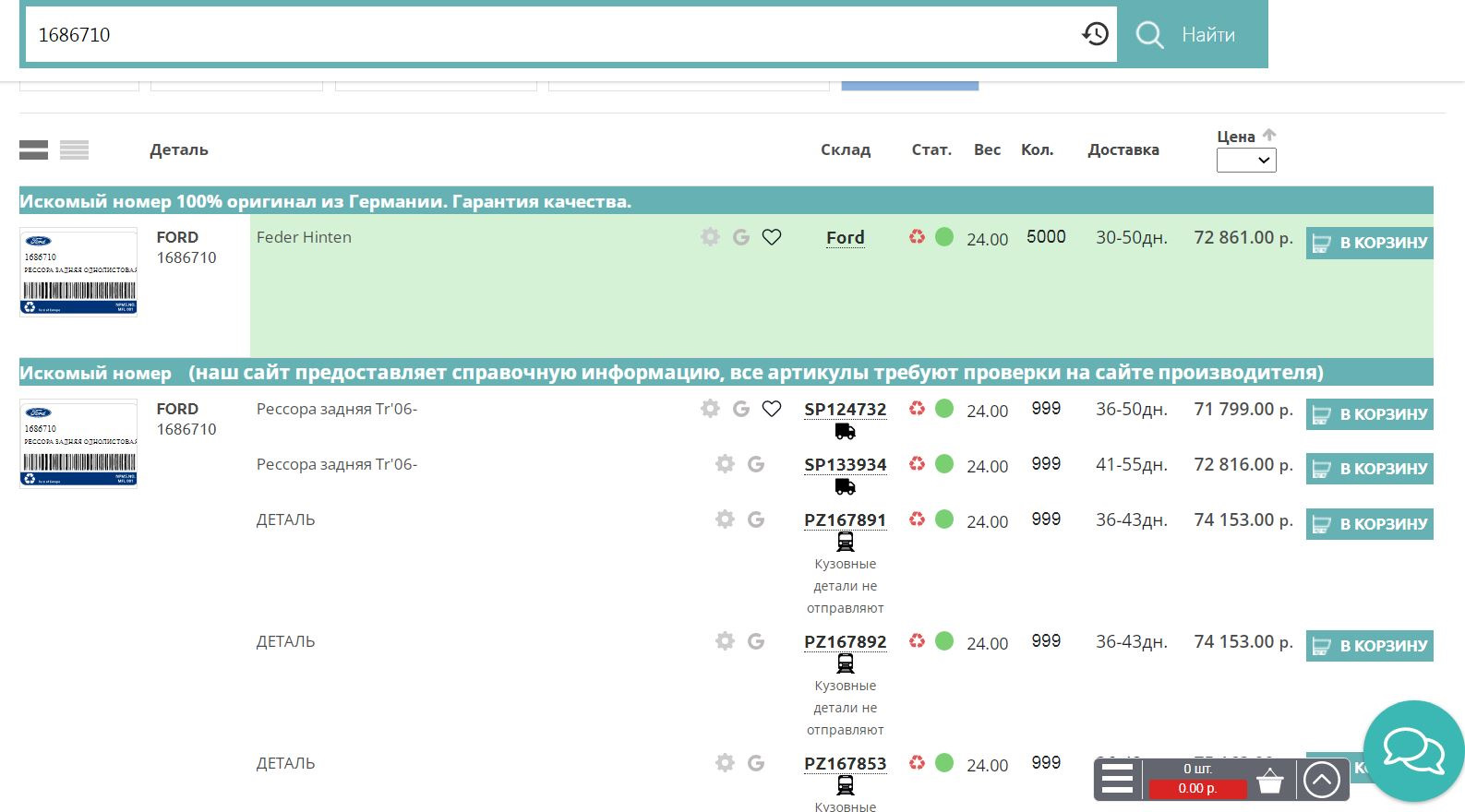Image resolution: width=1465 pixels, height=812 pixels.
Task: Open the Цена price filter dropdown
Action: point(1246,161)
